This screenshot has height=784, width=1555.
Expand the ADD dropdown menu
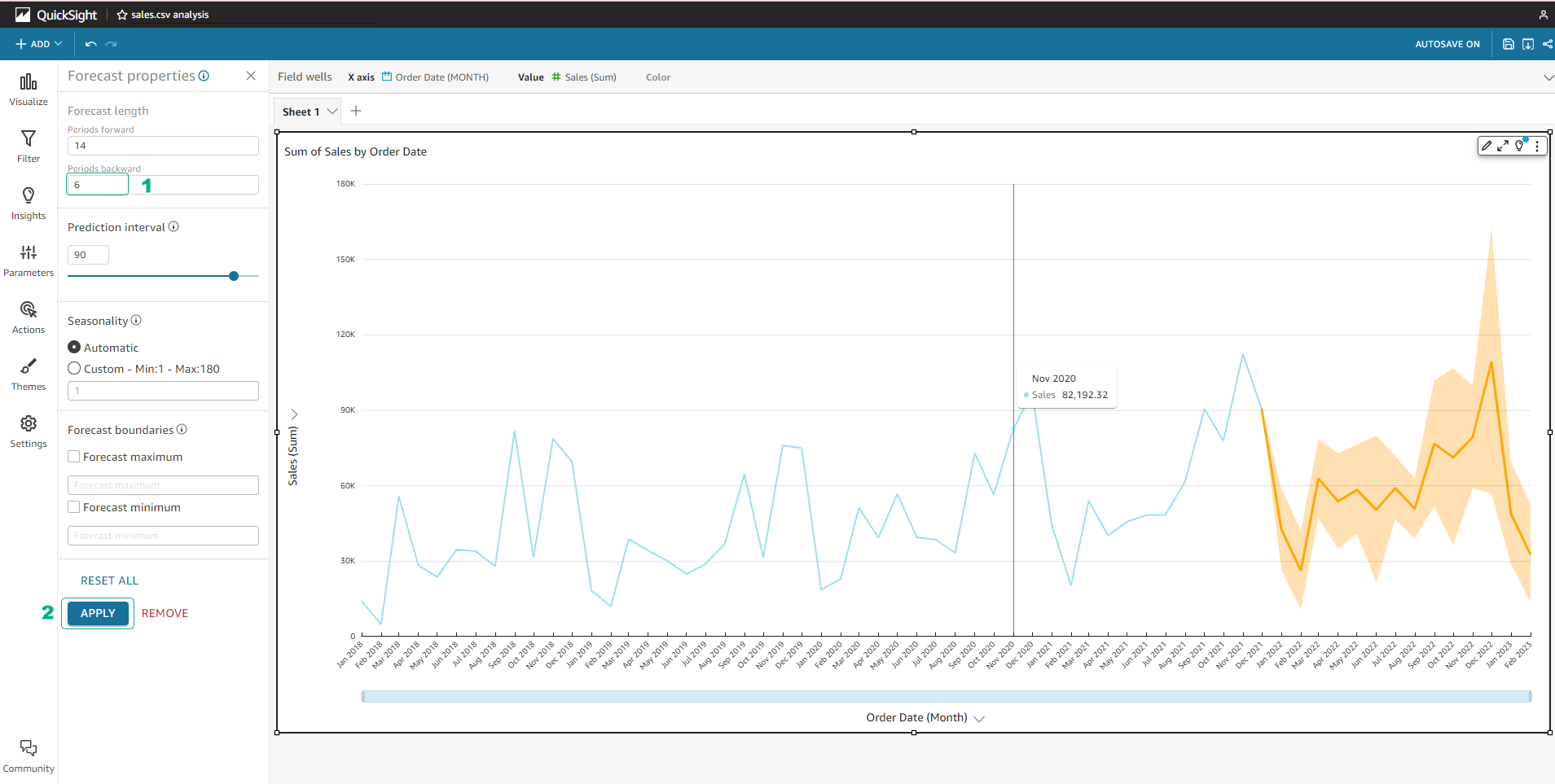pos(38,44)
